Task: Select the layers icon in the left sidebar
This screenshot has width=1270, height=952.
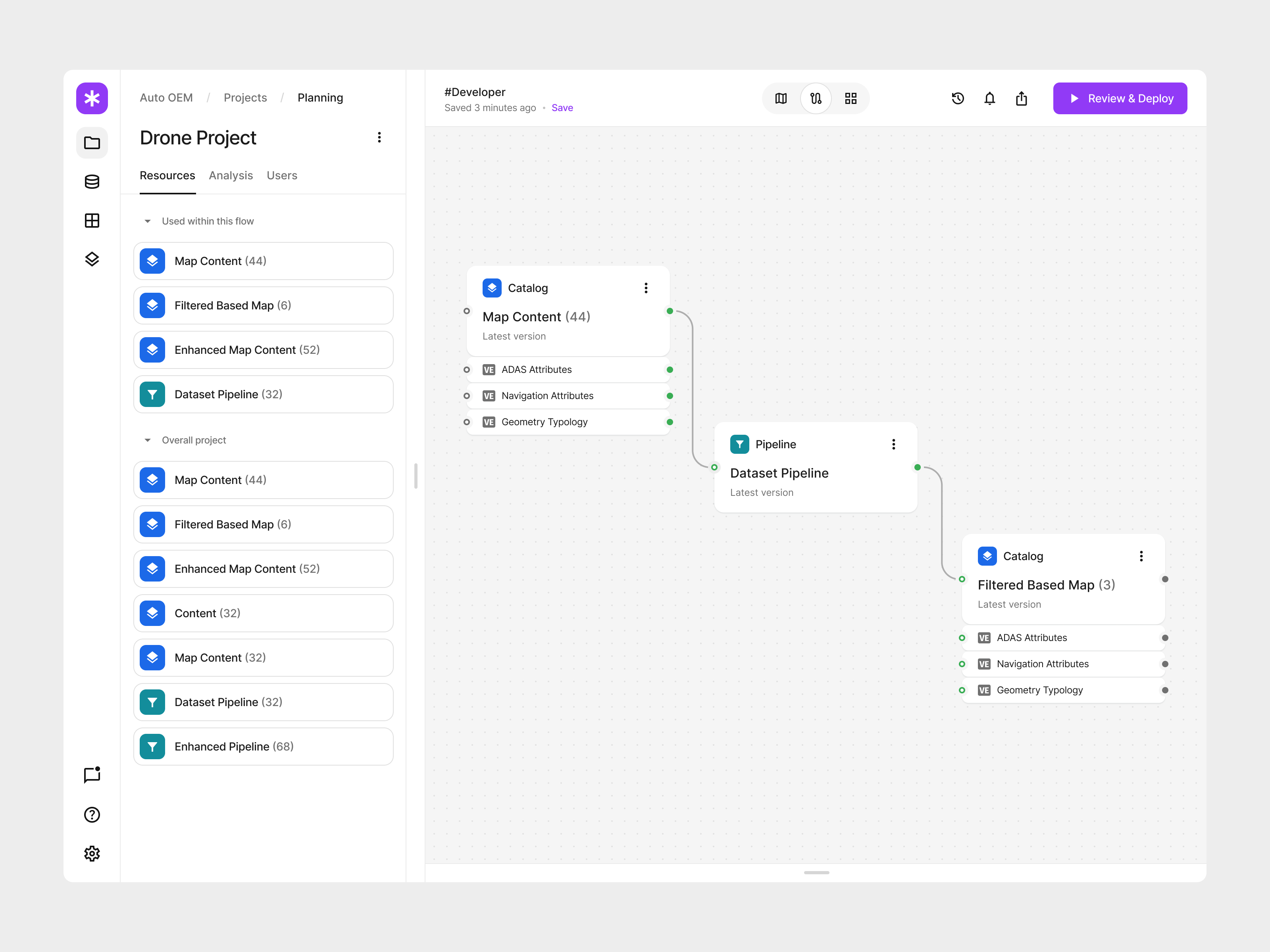Action: (92, 259)
